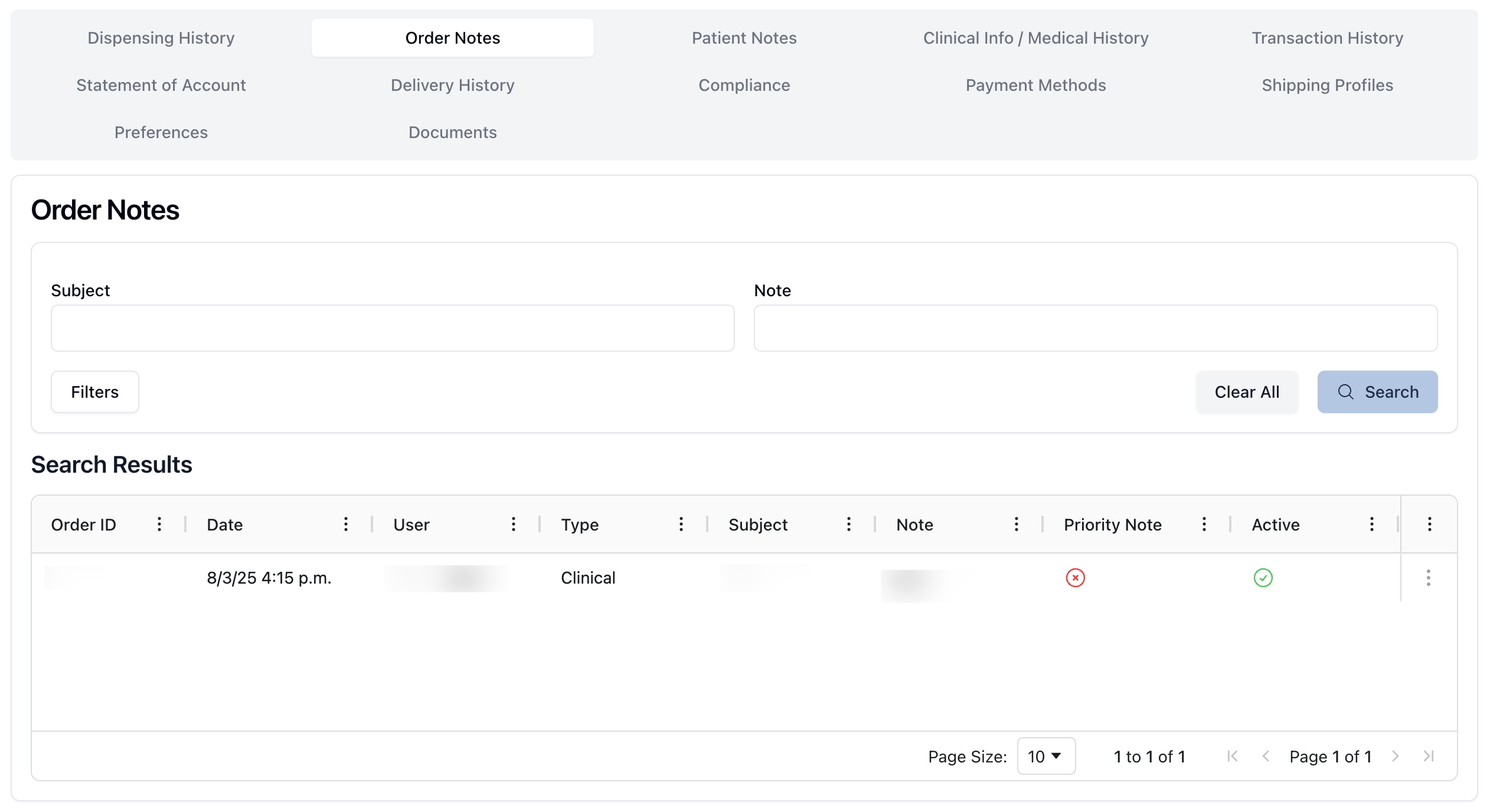1490x812 pixels.
Task: Switch to the Dispensing History tab
Action: [161, 37]
